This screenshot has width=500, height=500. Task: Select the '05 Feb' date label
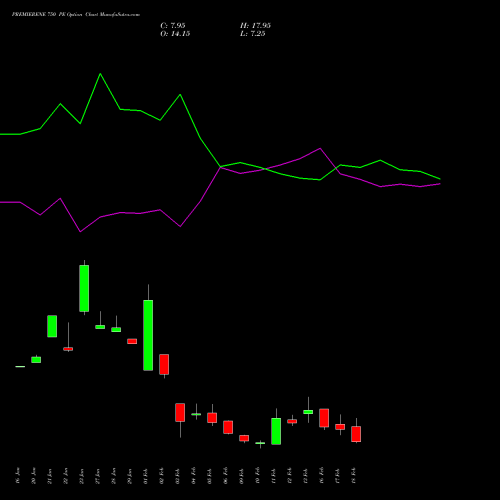click(x=210, y=476)
